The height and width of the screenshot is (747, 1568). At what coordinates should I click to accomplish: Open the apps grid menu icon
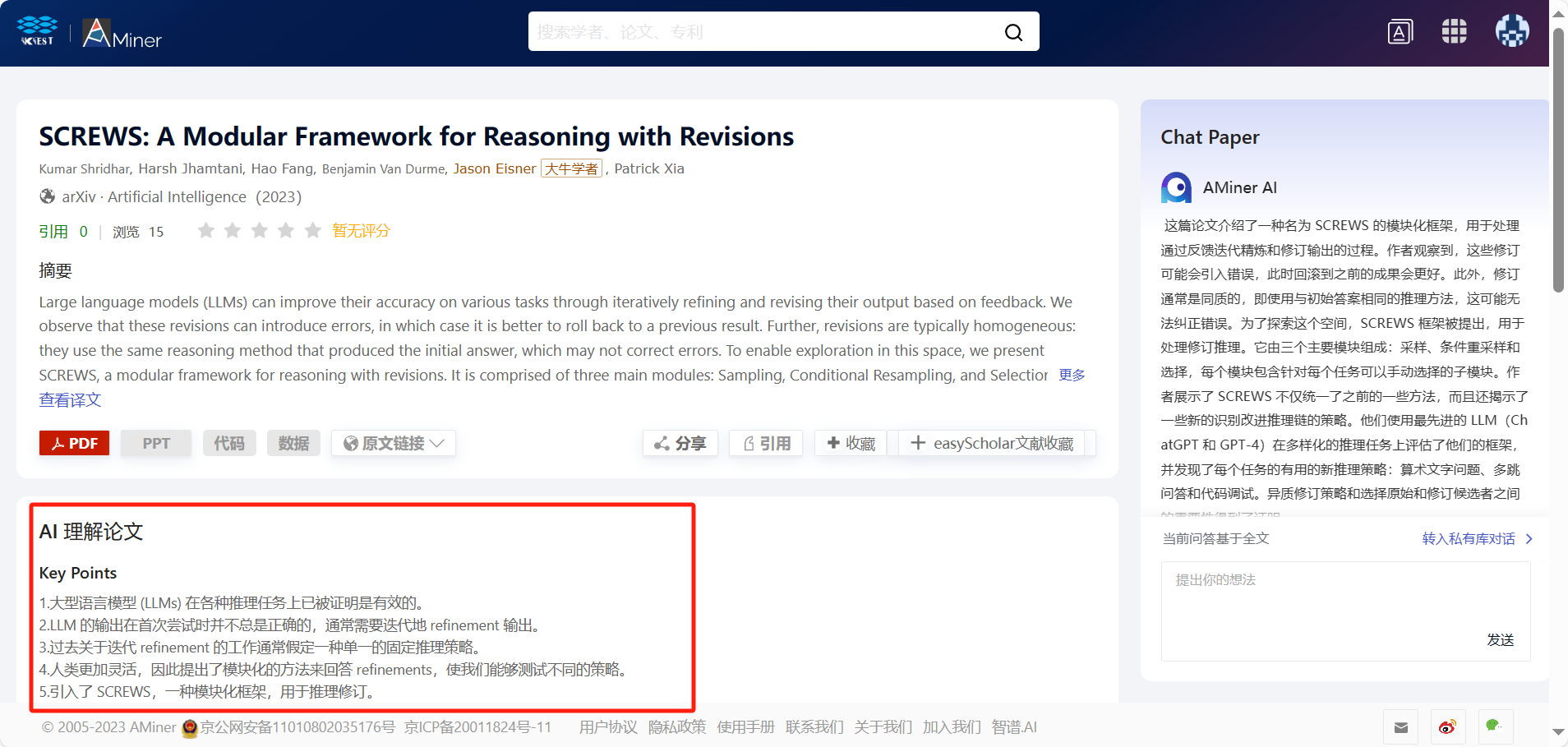coord(1454,31)
